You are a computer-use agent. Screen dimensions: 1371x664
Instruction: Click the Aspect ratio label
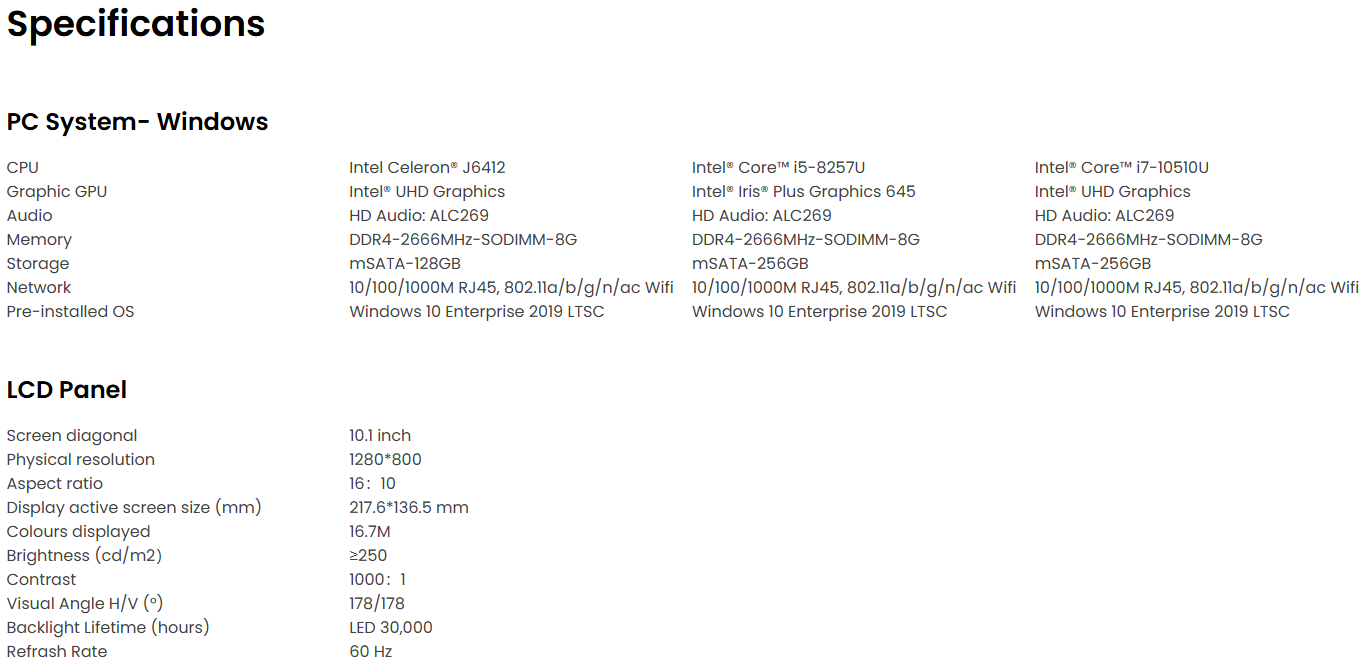click(54, 484)
